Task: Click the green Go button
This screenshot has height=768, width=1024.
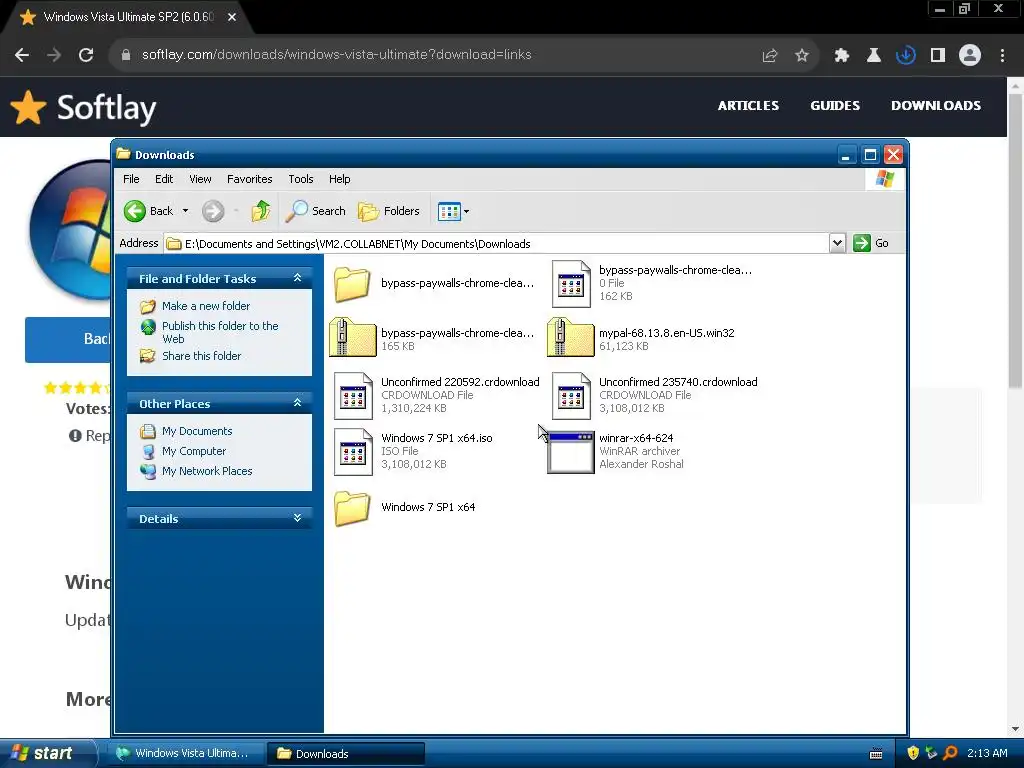Action: click(871, 244)
